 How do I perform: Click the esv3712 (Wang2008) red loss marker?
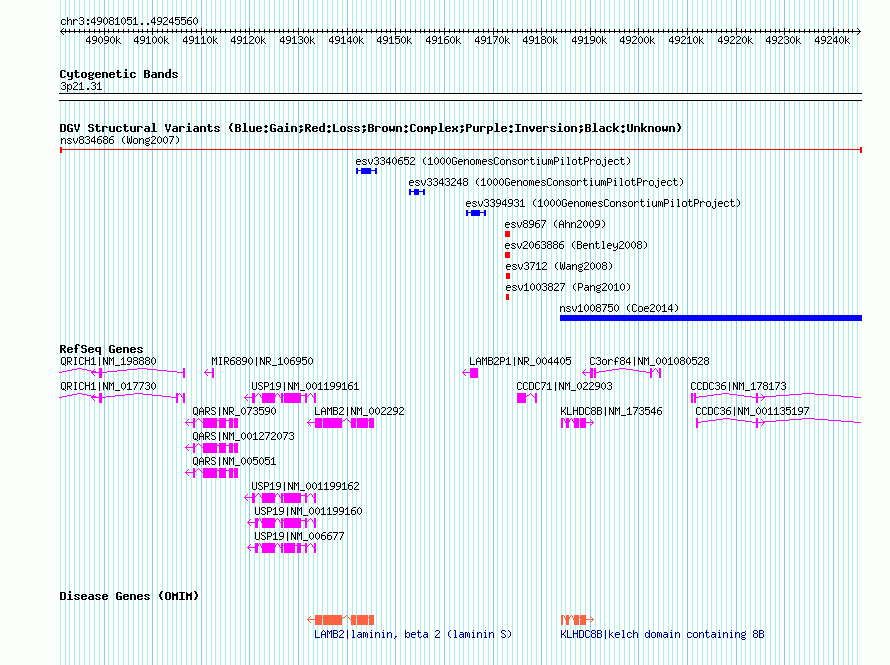coord(508,276)
